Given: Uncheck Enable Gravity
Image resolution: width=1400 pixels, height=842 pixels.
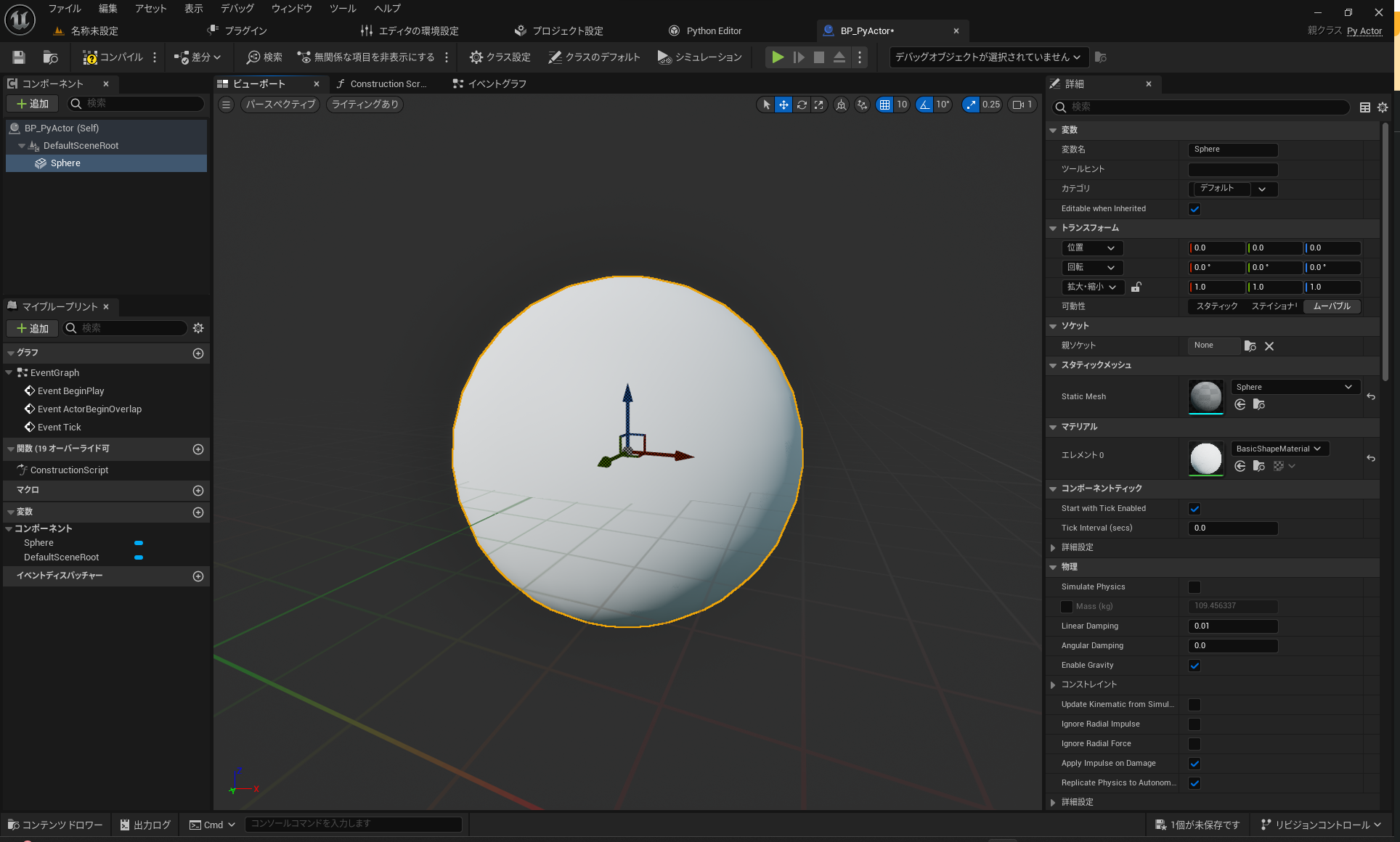Looking at the screenshot, I should (x=1195, y=665).
